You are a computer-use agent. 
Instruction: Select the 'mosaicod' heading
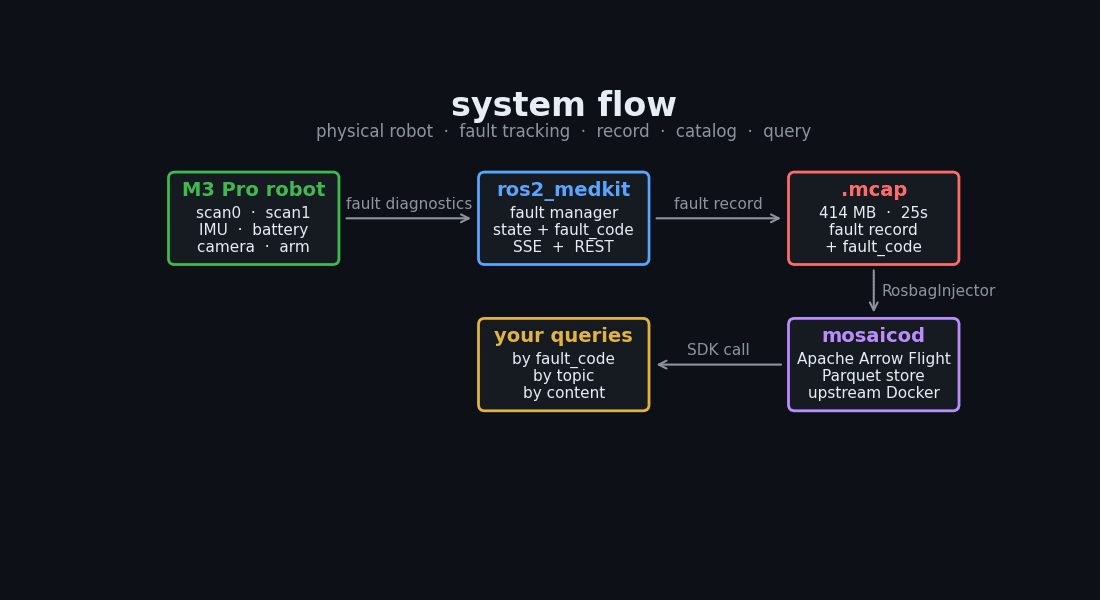click(x=873, y=335)
